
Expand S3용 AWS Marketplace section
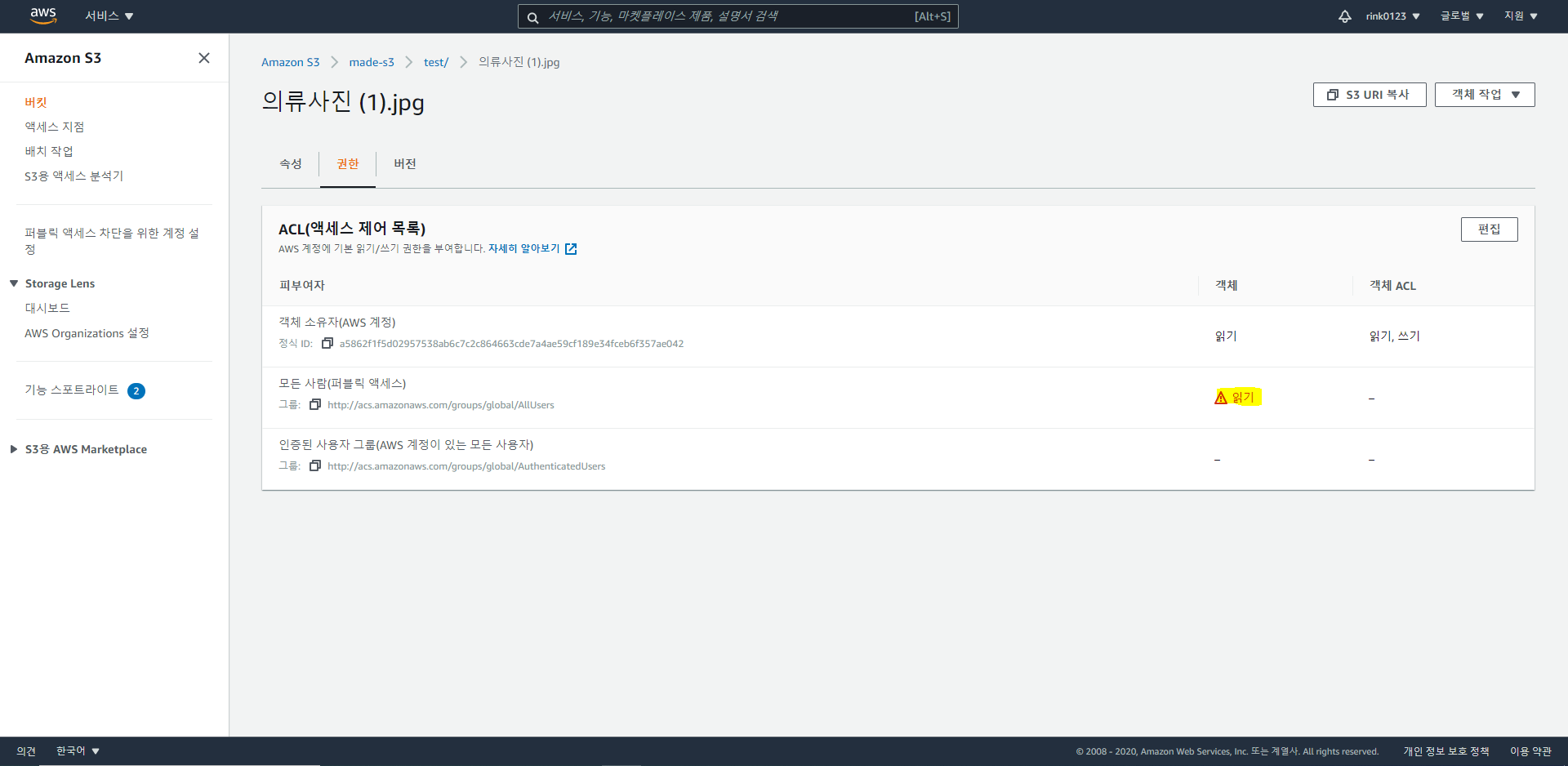pos(14,449)
